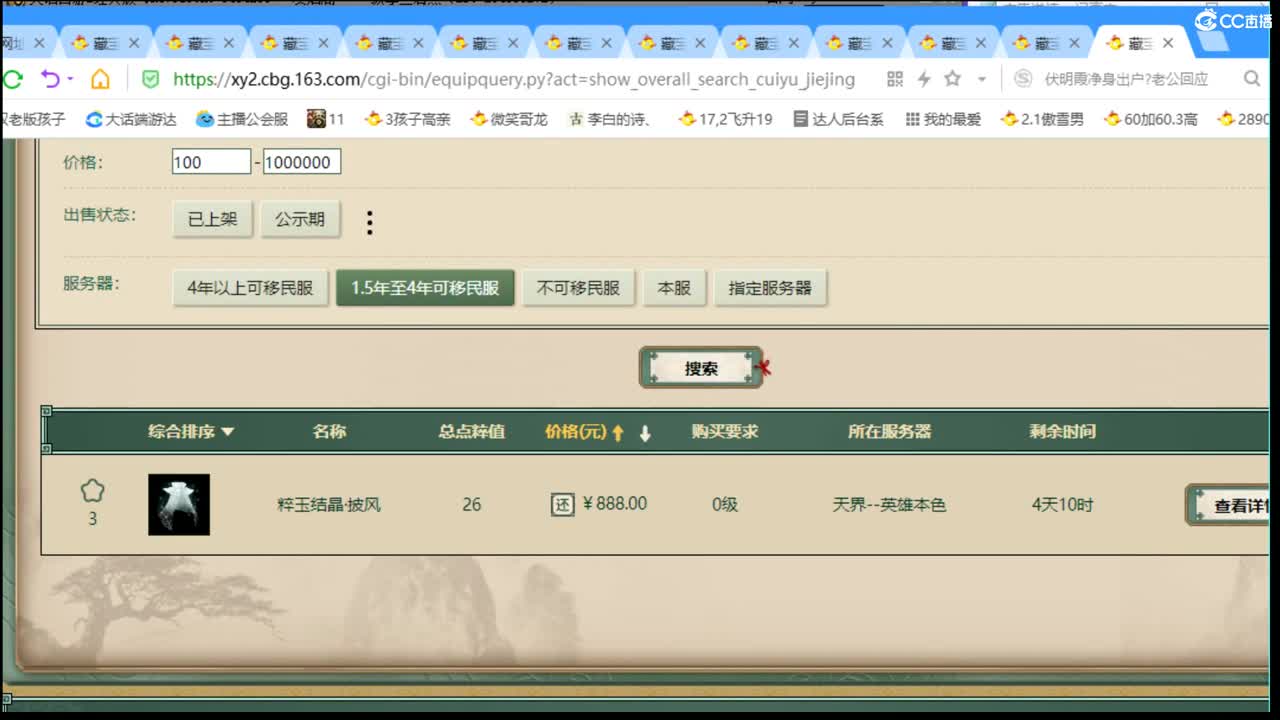
Task: Click the minimum price input showing 100
Action: point(210,161)
